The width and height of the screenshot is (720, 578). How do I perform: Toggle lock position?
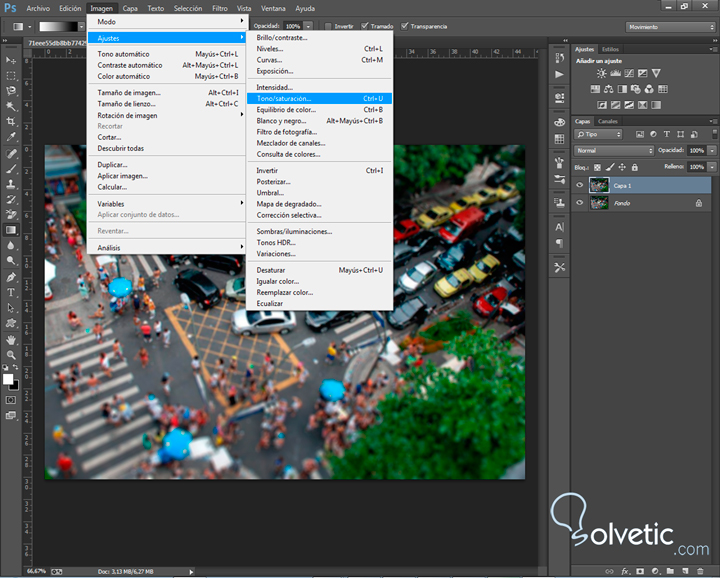tap(622, 168)
